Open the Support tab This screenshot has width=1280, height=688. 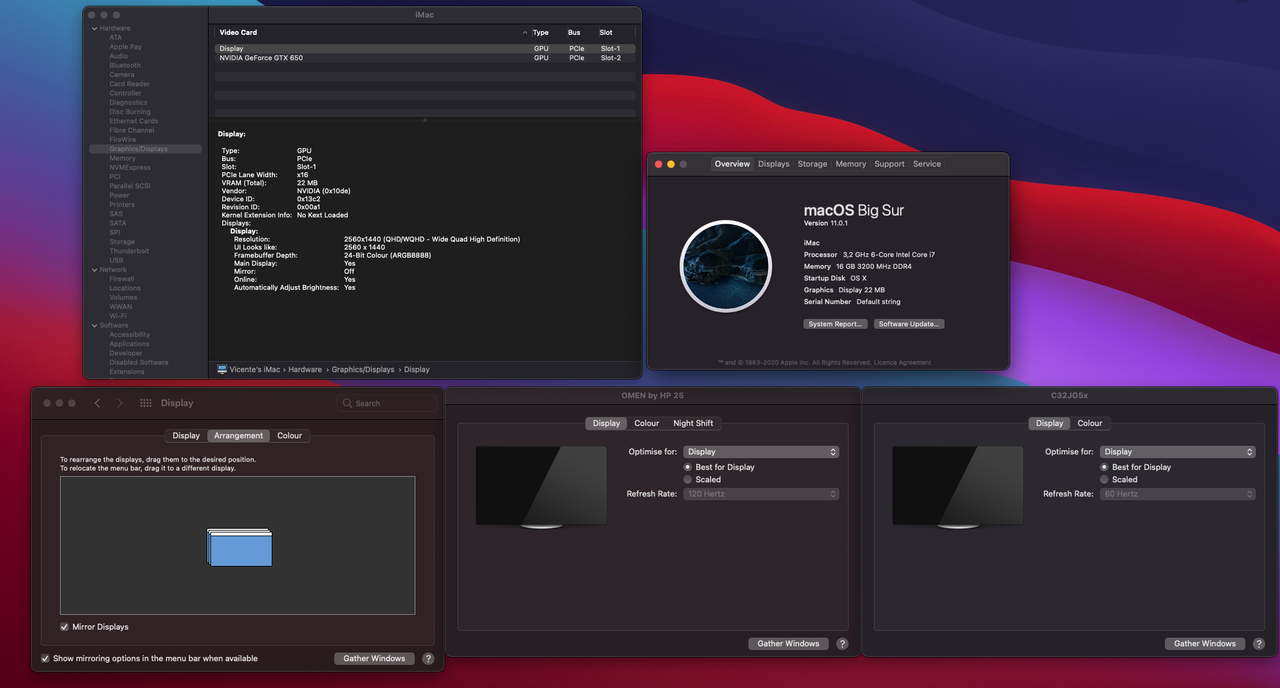(889, 164)
